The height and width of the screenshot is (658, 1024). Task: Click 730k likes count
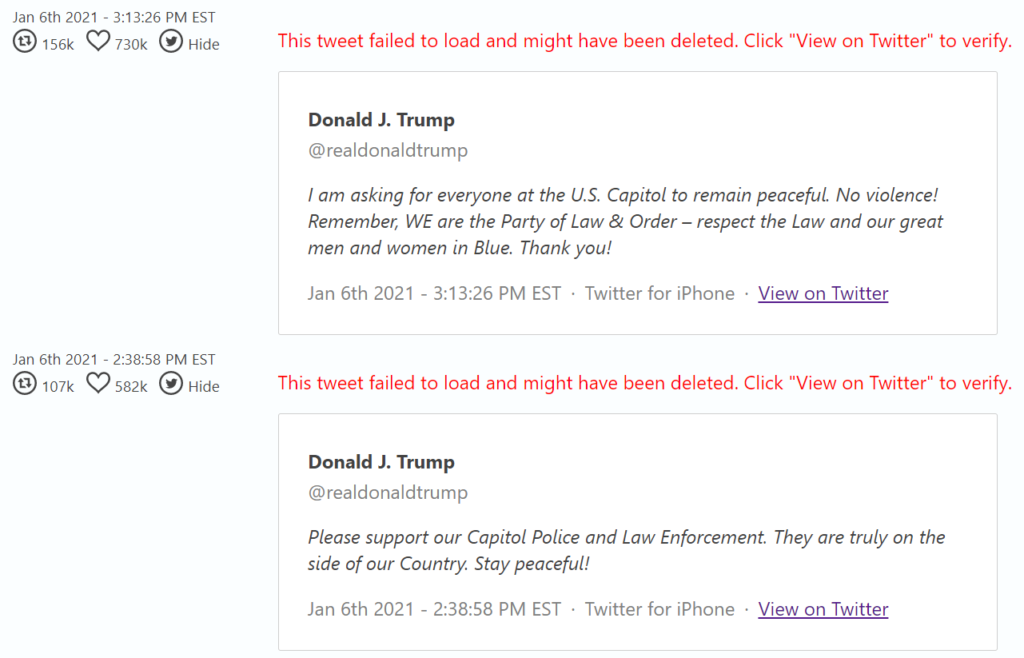[131, 44]
